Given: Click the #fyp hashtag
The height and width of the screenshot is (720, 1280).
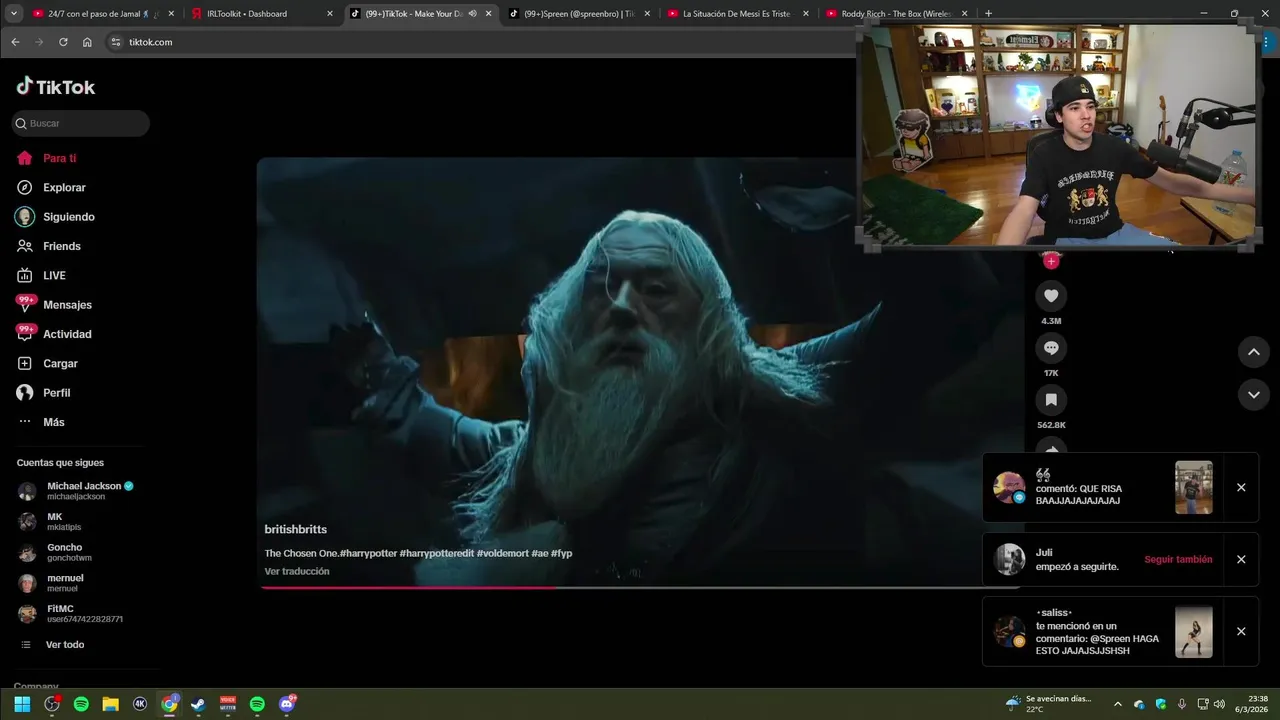Looking at the screenshot, I should pyautogui.click(x=561, y=553).
